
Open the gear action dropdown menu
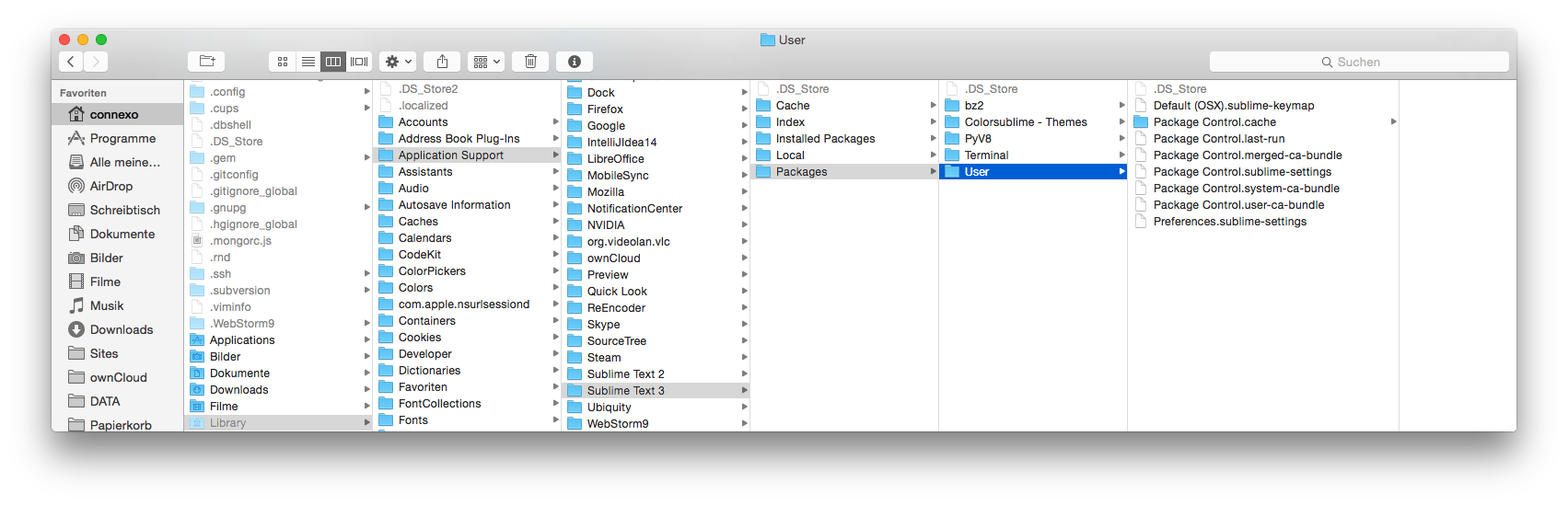398,62
